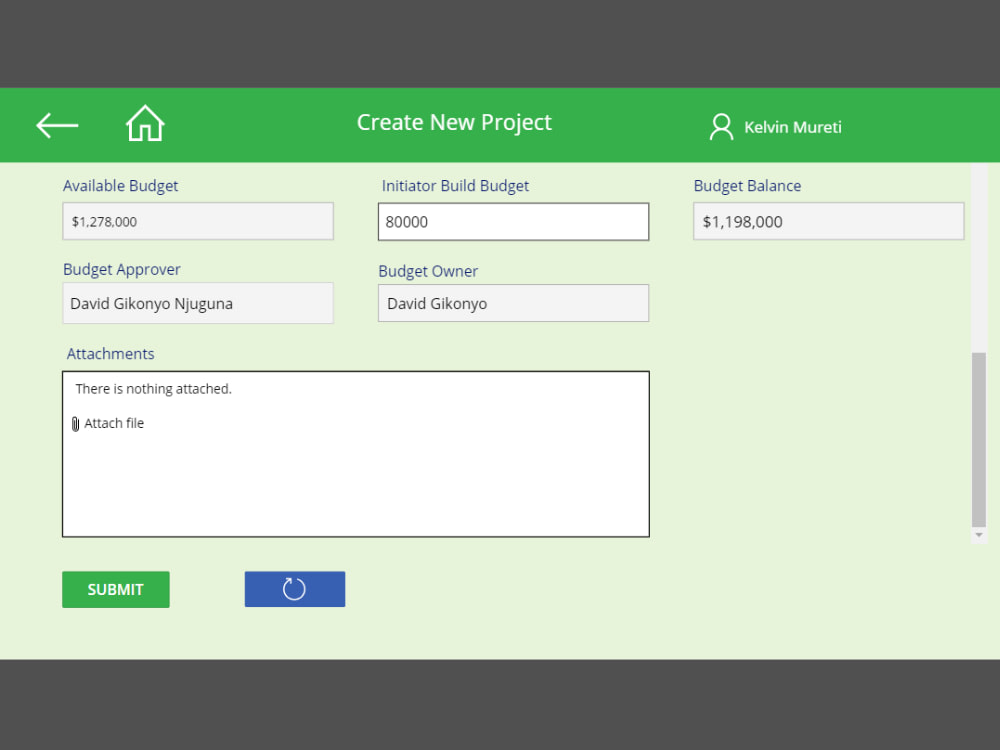
Task: Click 'There is nothing attached.' text
Action: [x=154, y=389]
